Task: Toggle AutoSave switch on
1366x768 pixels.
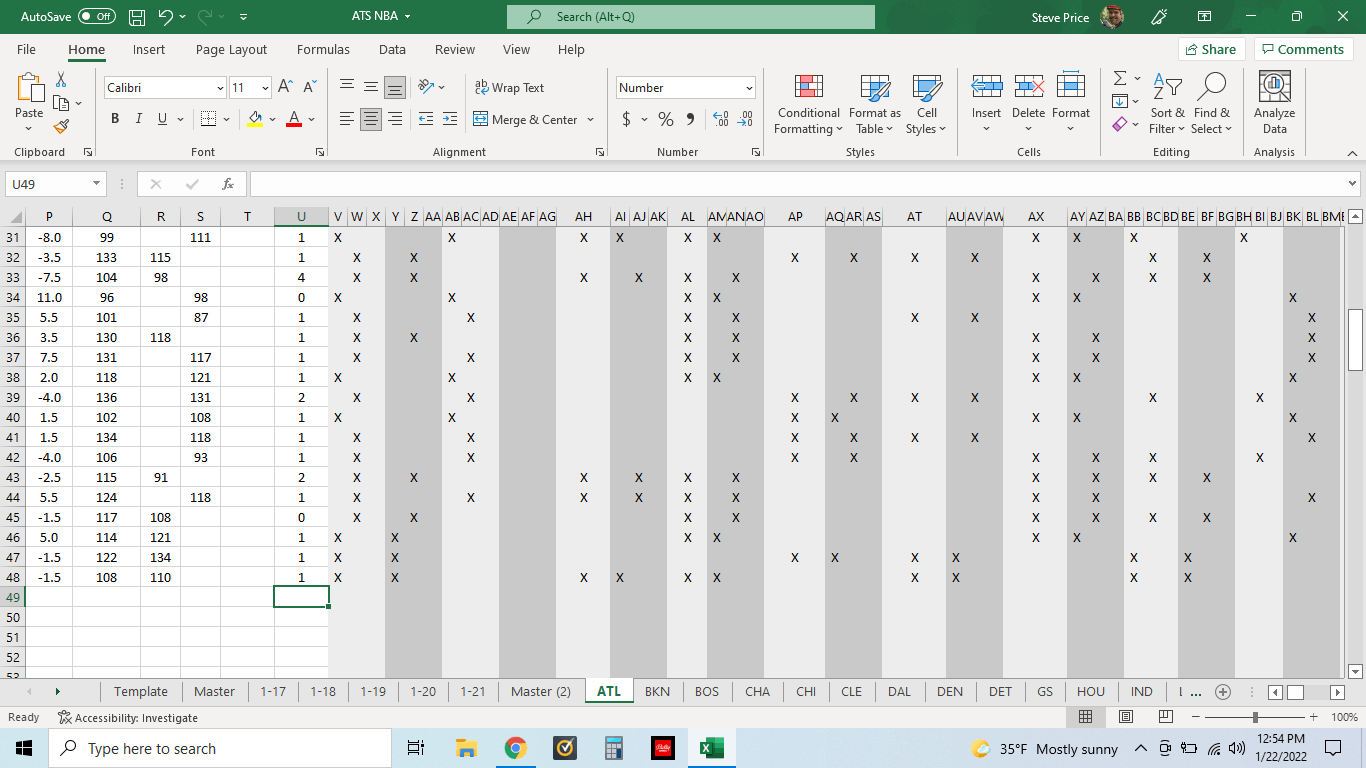Action: 97,17
